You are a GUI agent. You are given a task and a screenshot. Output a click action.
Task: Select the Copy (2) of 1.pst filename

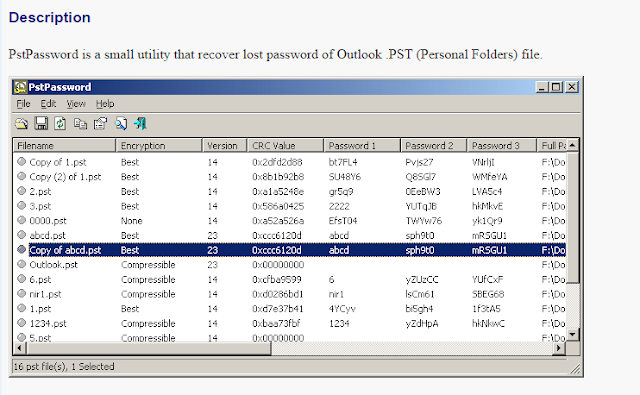(x=65, y=177)
